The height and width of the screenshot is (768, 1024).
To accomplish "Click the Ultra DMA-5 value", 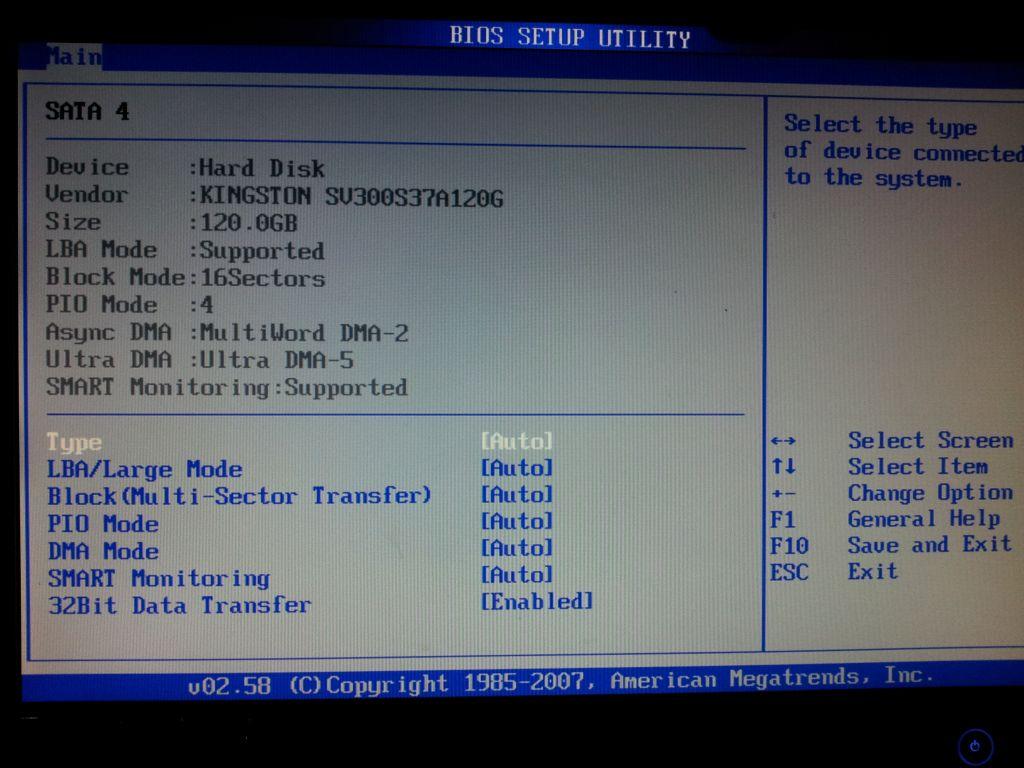I will pyautogui.click(x=276, y=360).
